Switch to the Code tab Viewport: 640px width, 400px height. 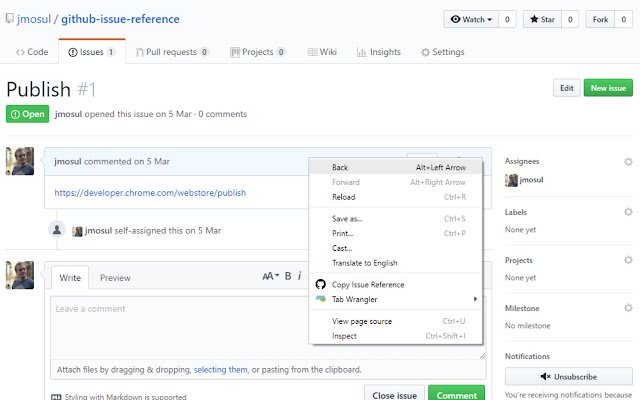pyautogui.click(x=32, y=52)
